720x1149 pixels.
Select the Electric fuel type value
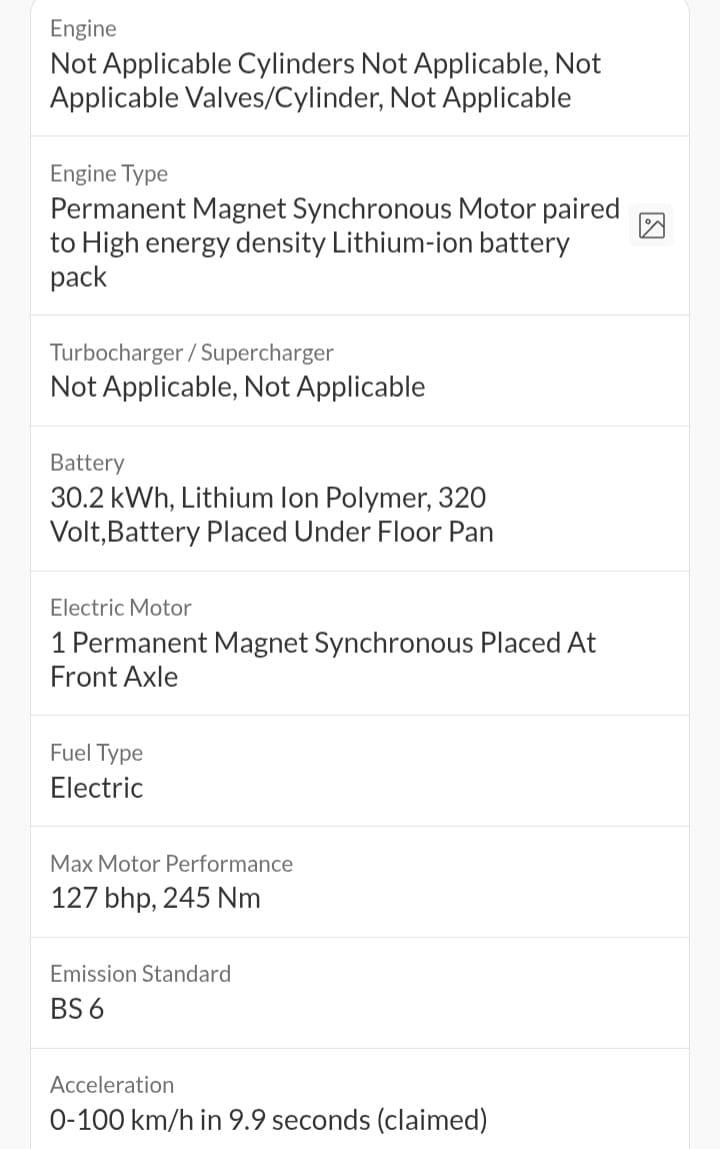[x=97, y=788]
